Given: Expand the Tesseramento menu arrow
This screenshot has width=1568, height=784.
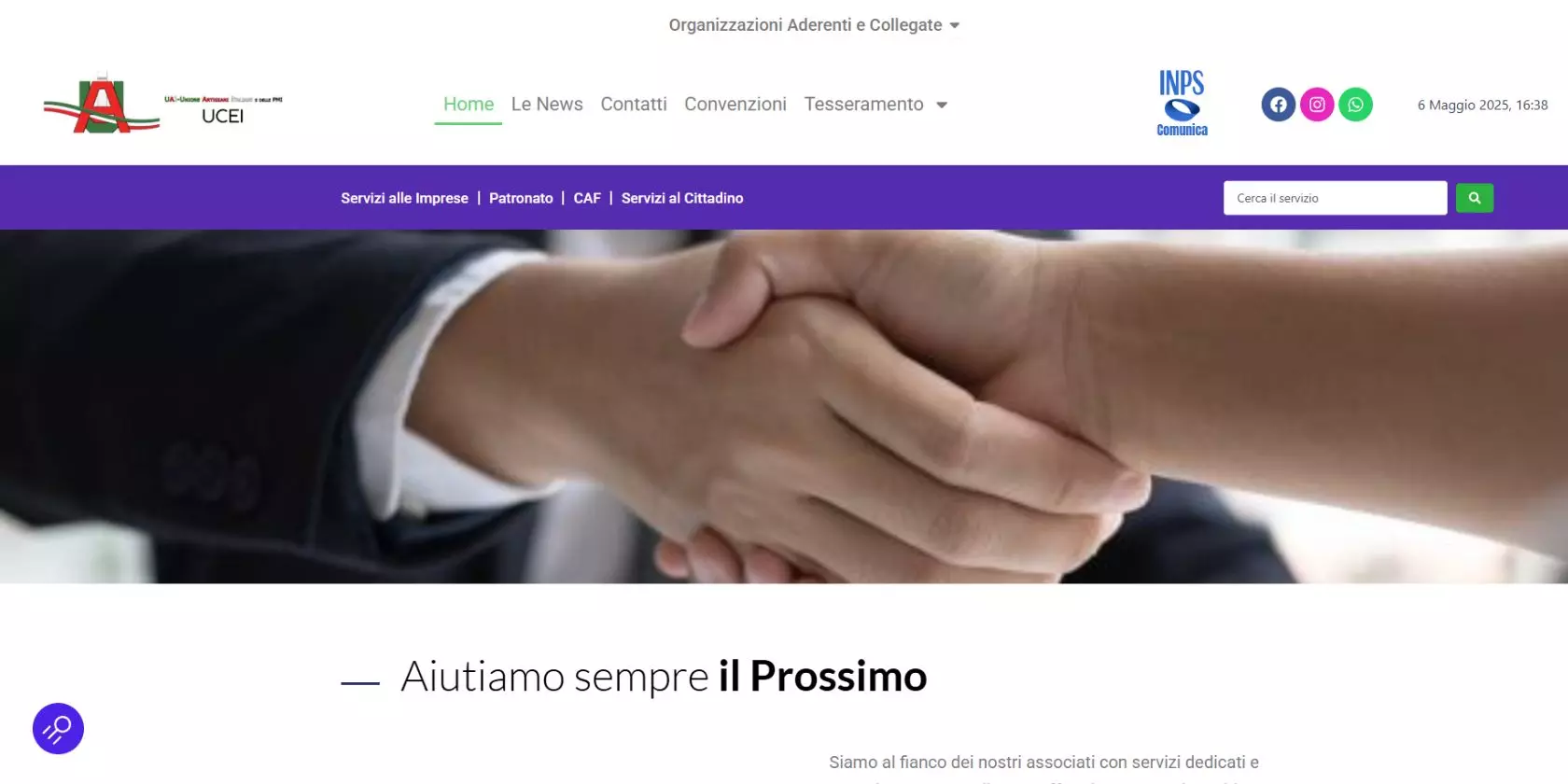Looking at the screenshot, I should click(942, 105).
